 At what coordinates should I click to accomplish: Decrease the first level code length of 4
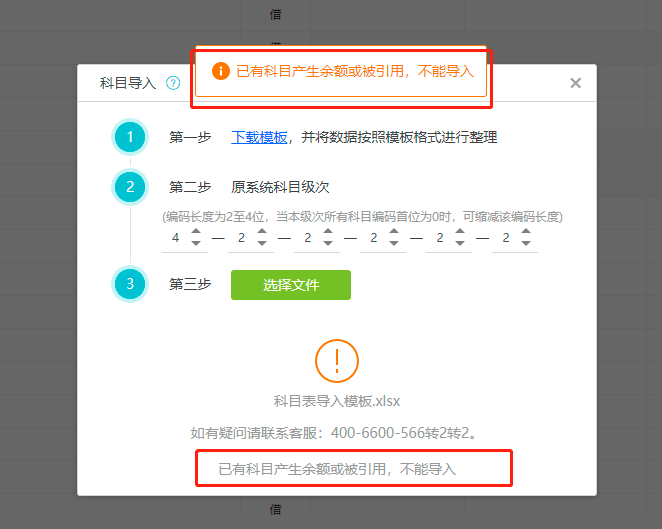[195, 243]
